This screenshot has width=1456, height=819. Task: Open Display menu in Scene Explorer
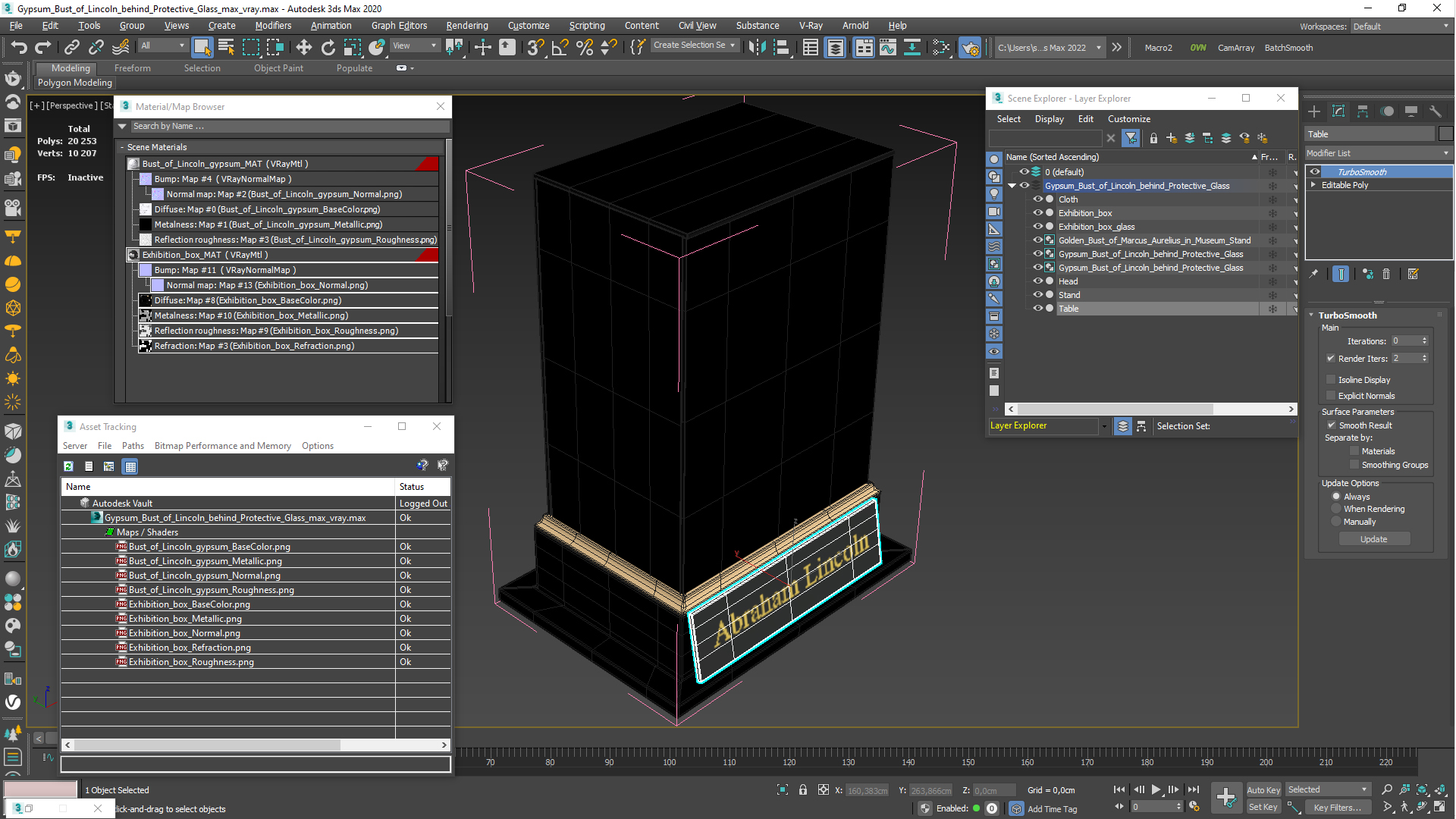coord(1049,119)
